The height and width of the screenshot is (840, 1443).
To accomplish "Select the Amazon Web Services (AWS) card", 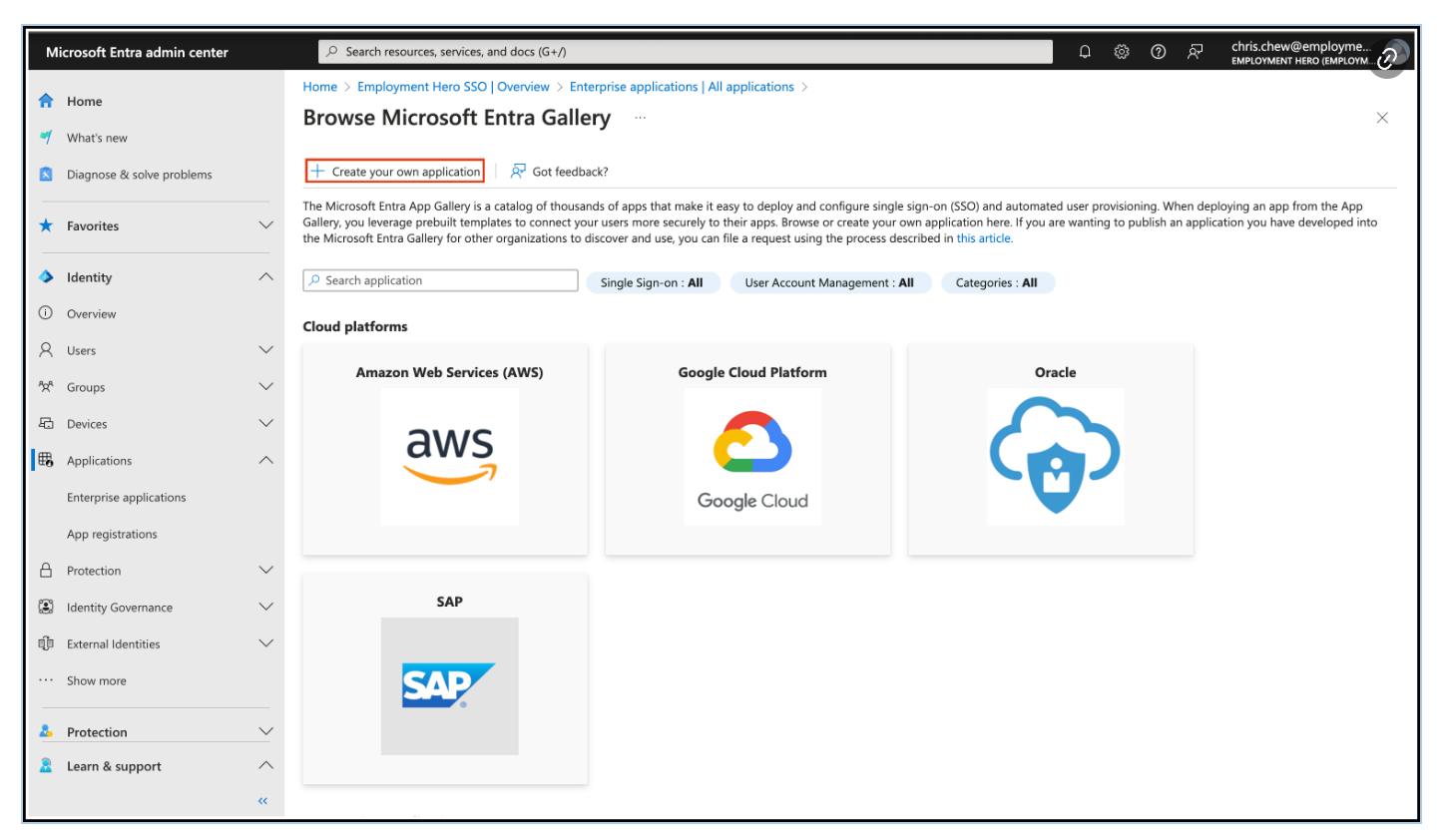I will point(445,450).
